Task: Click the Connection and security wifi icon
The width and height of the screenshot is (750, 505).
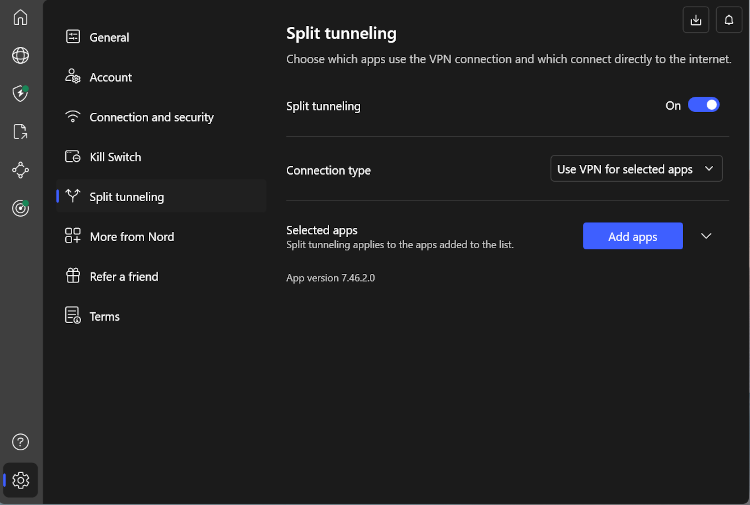Action: [x=73, y=116]
